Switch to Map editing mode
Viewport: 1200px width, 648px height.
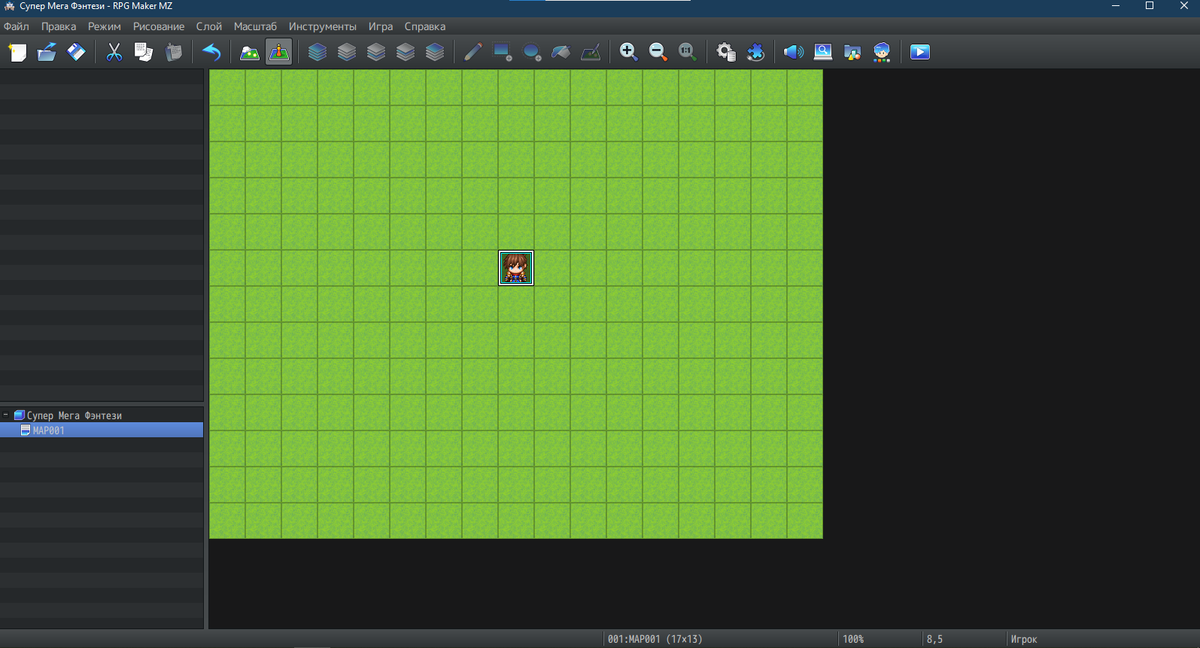click(x=250, y=52)
